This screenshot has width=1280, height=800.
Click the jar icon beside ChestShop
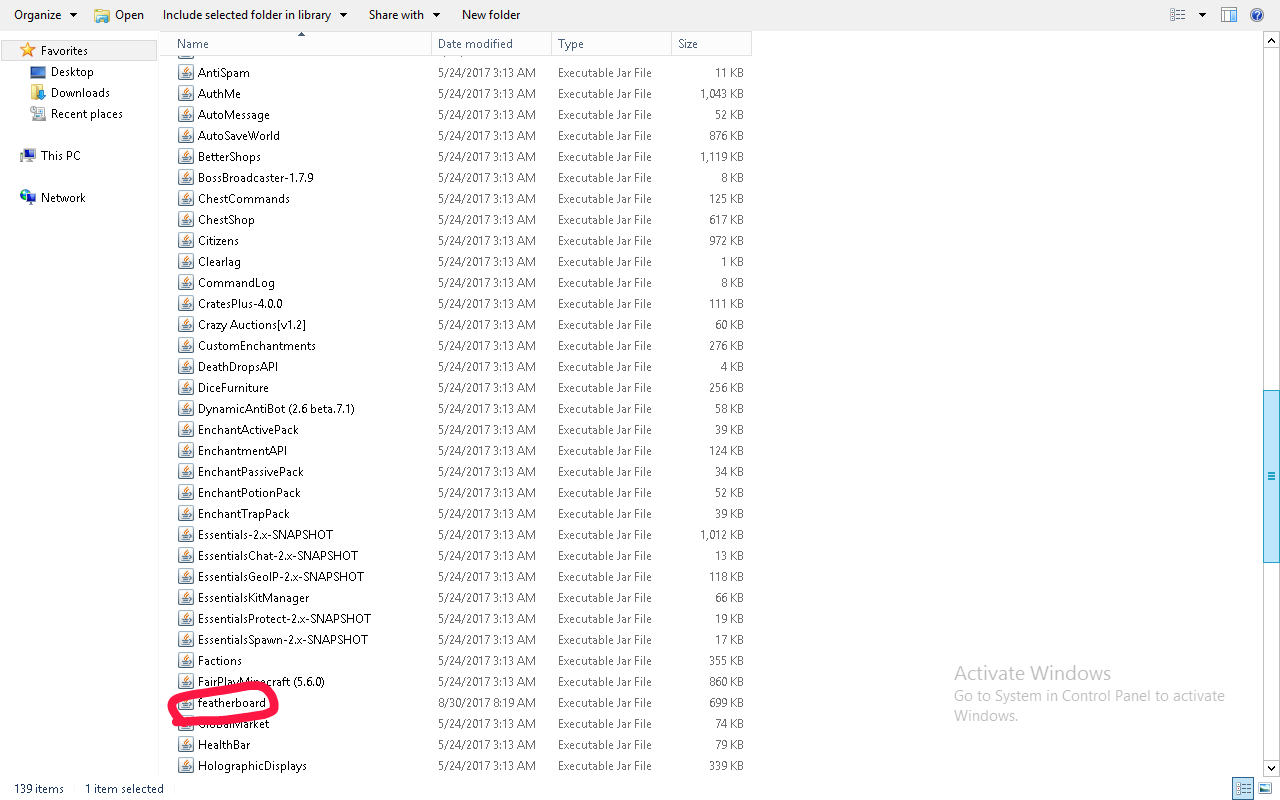coord(185,220)
